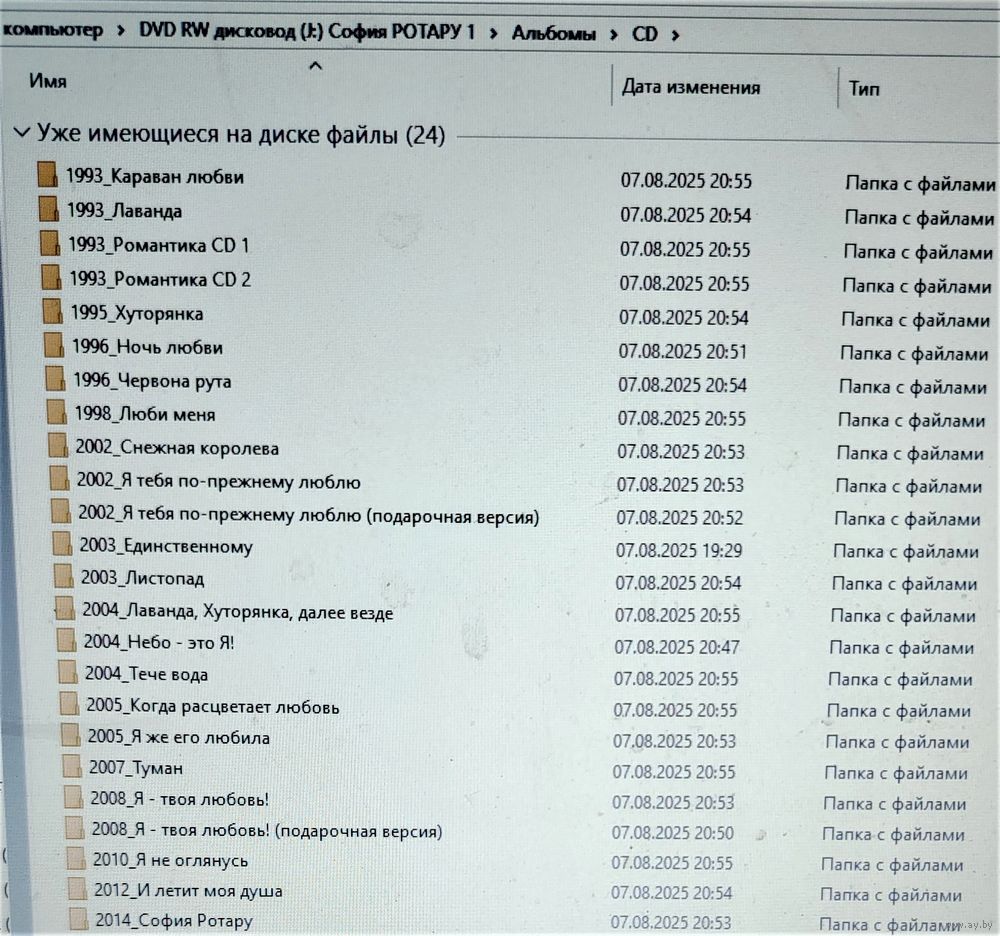Click folder icon of 2004_Тече вода
The width and height of the screenshot is (1000, 936).
click(x=68, y=671)
